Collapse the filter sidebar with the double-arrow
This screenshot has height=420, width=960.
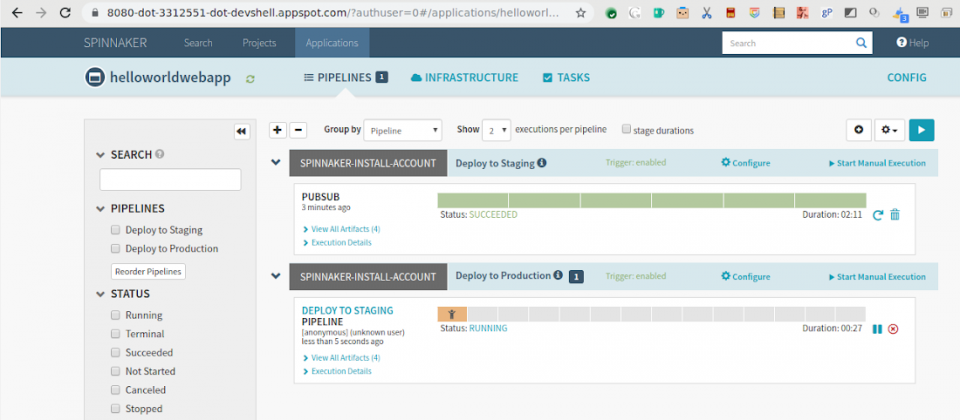click(x=242, y=131)
